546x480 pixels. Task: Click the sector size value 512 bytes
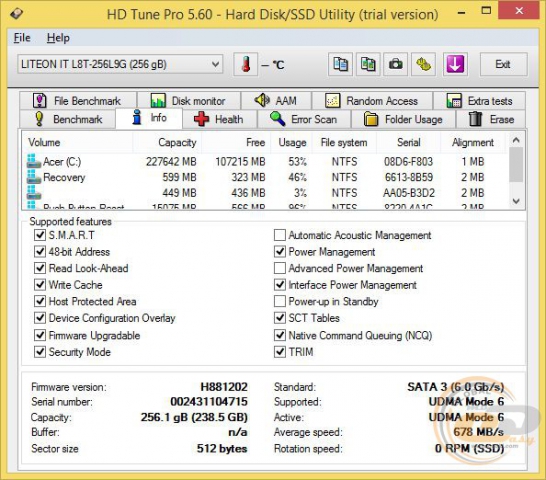point(222,448)
